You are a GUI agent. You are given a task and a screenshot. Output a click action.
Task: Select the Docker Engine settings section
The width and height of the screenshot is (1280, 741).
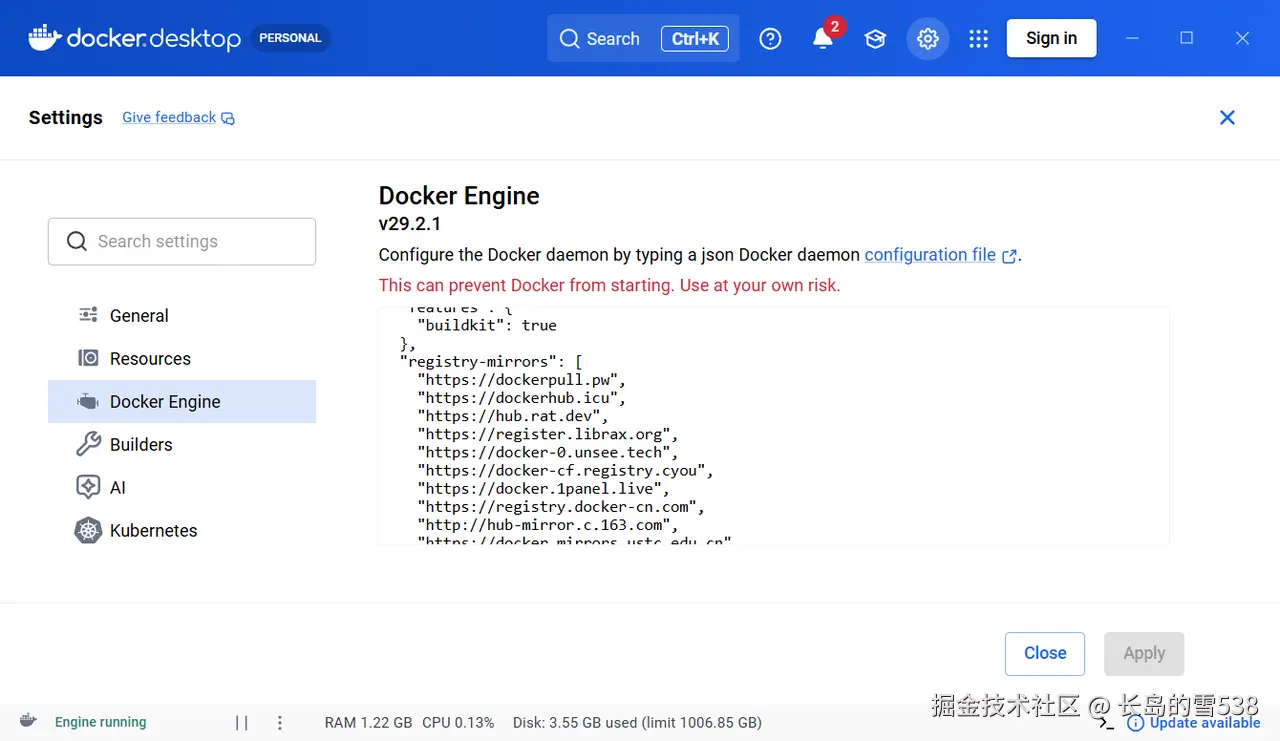[182, 401]
